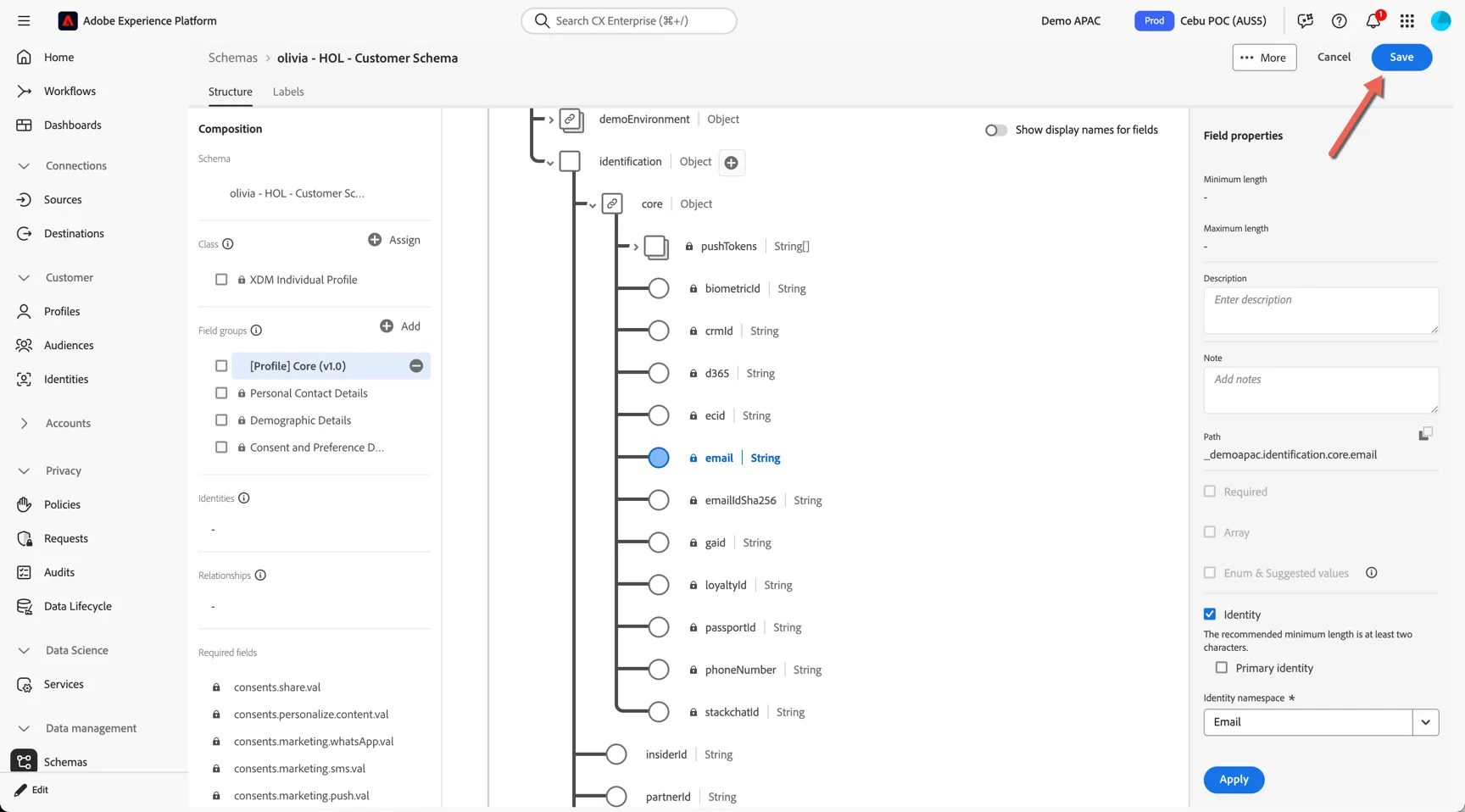This screenshot has width=1465, height=812.
Task: Uncheck the Identity checkbox
Action: coord(1210,615)
